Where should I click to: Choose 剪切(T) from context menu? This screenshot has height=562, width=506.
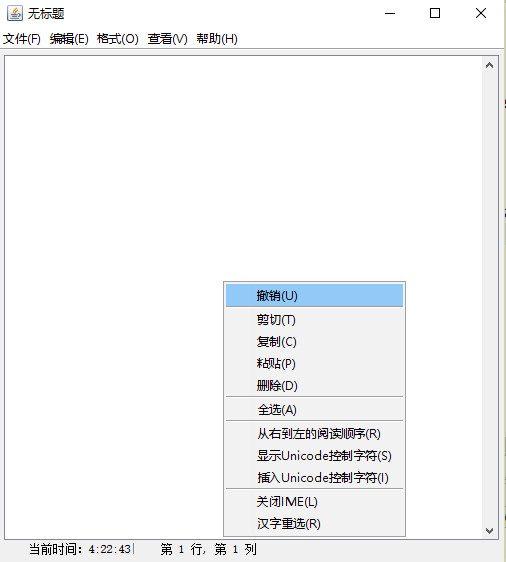pos(314,319)
